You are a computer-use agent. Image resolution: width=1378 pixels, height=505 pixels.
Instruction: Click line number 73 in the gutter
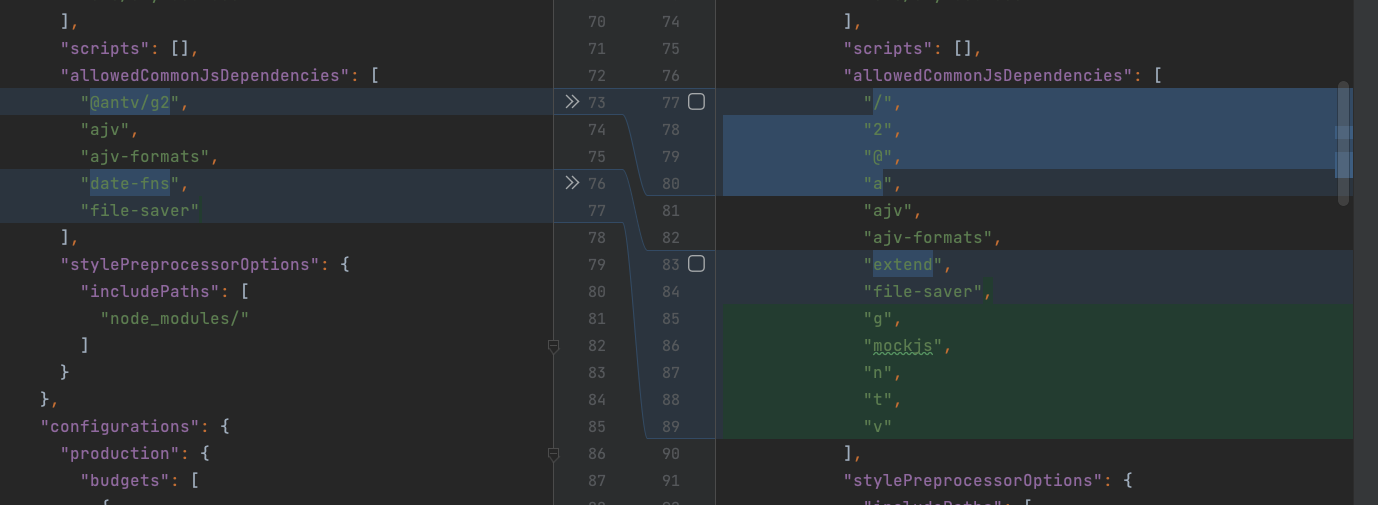click(597, 102)
